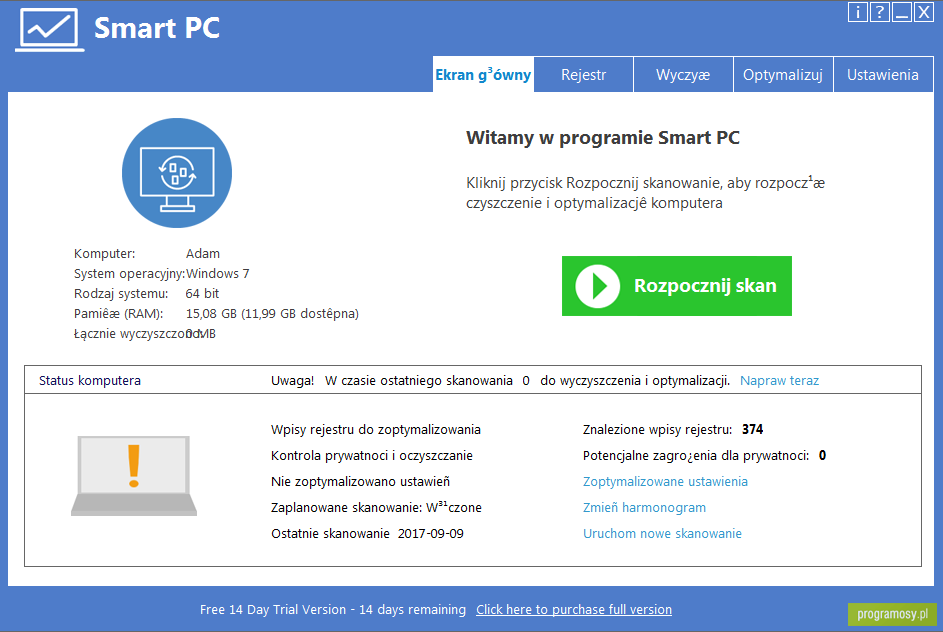
Task: Open the help question mark button
Action: click(x=880, y=12)
